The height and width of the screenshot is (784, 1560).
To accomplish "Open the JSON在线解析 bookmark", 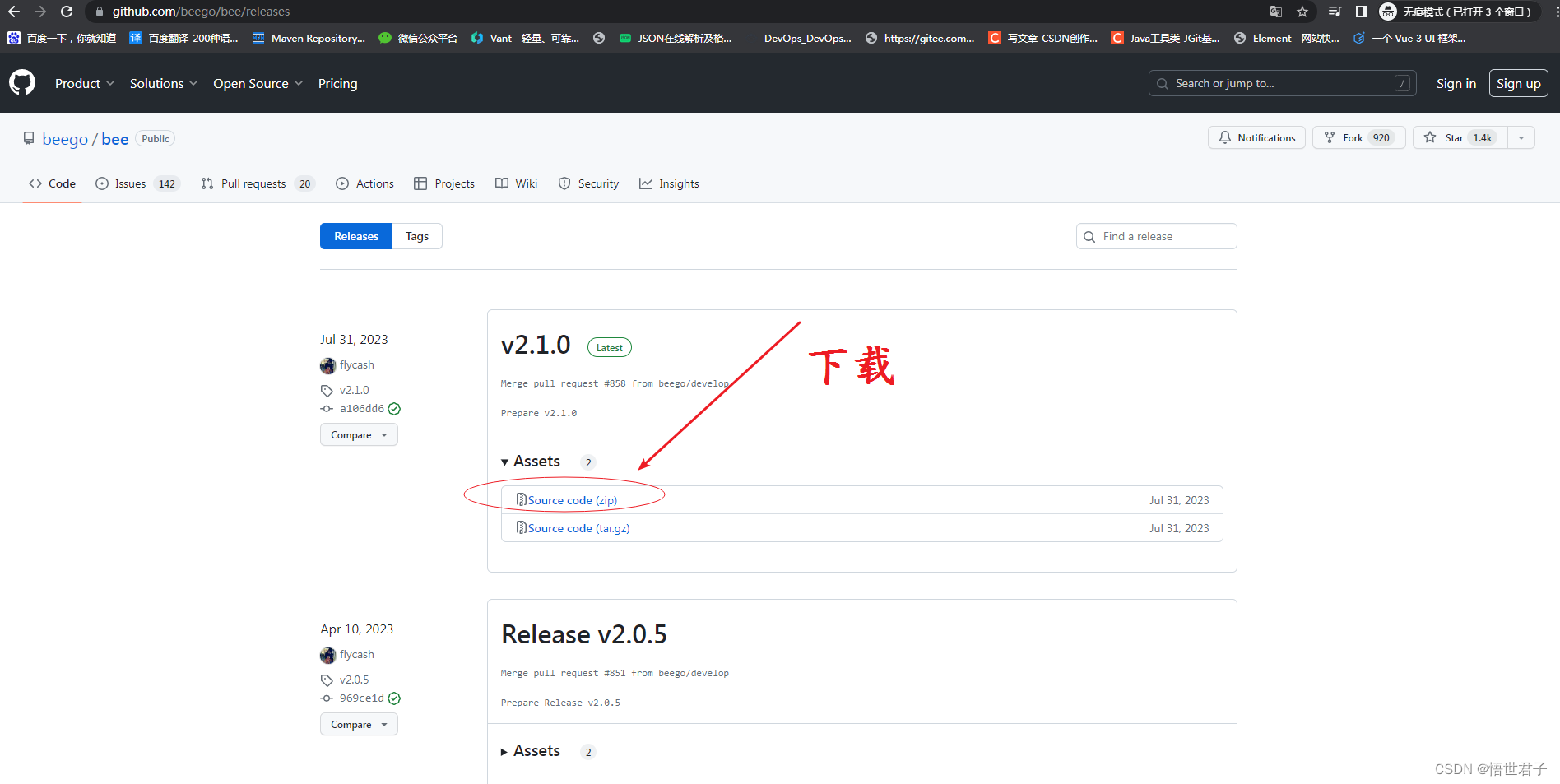I will pos(675,38).
